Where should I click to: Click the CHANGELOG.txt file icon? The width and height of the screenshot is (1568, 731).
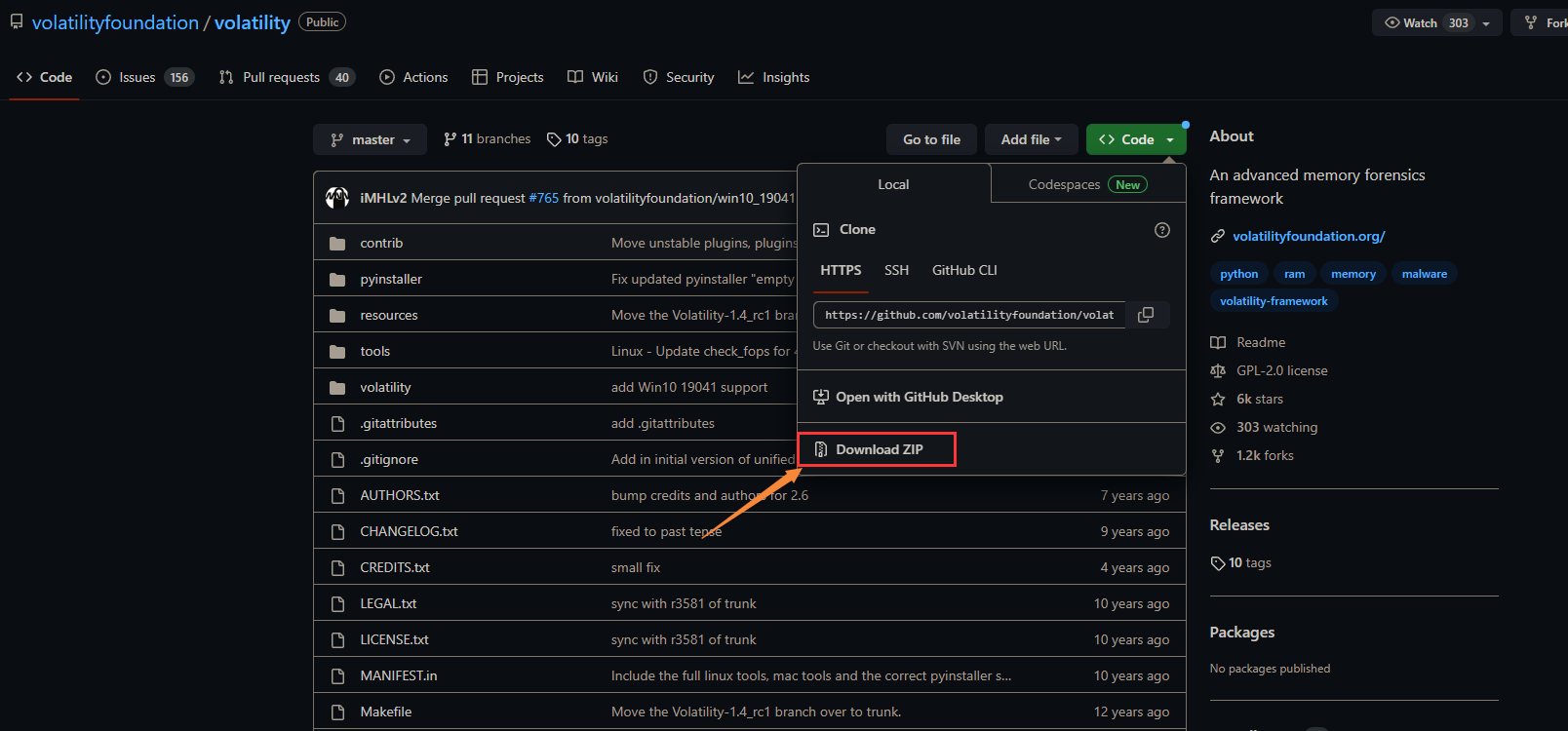(337, 532)
